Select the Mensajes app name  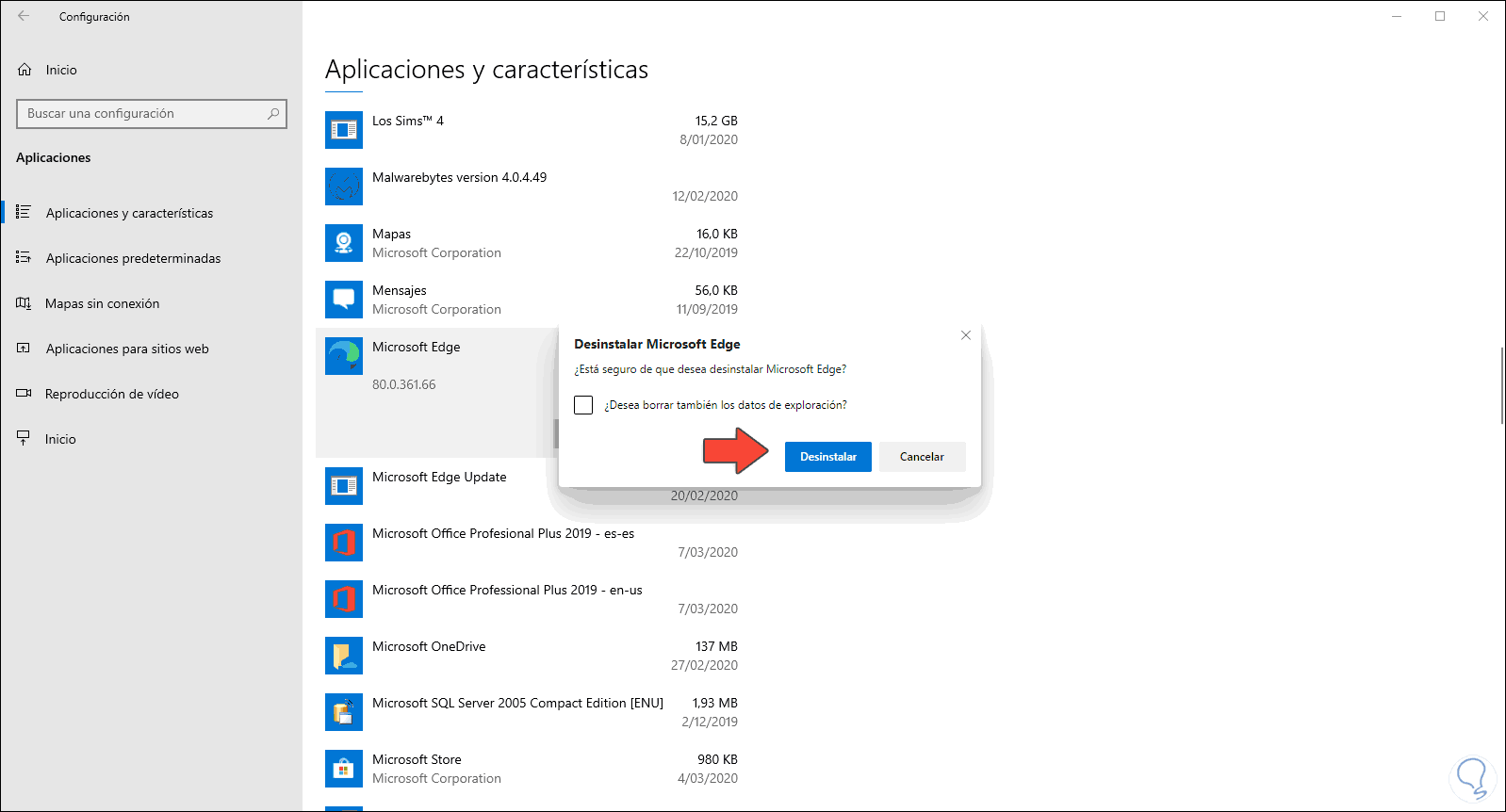point(399,290)
